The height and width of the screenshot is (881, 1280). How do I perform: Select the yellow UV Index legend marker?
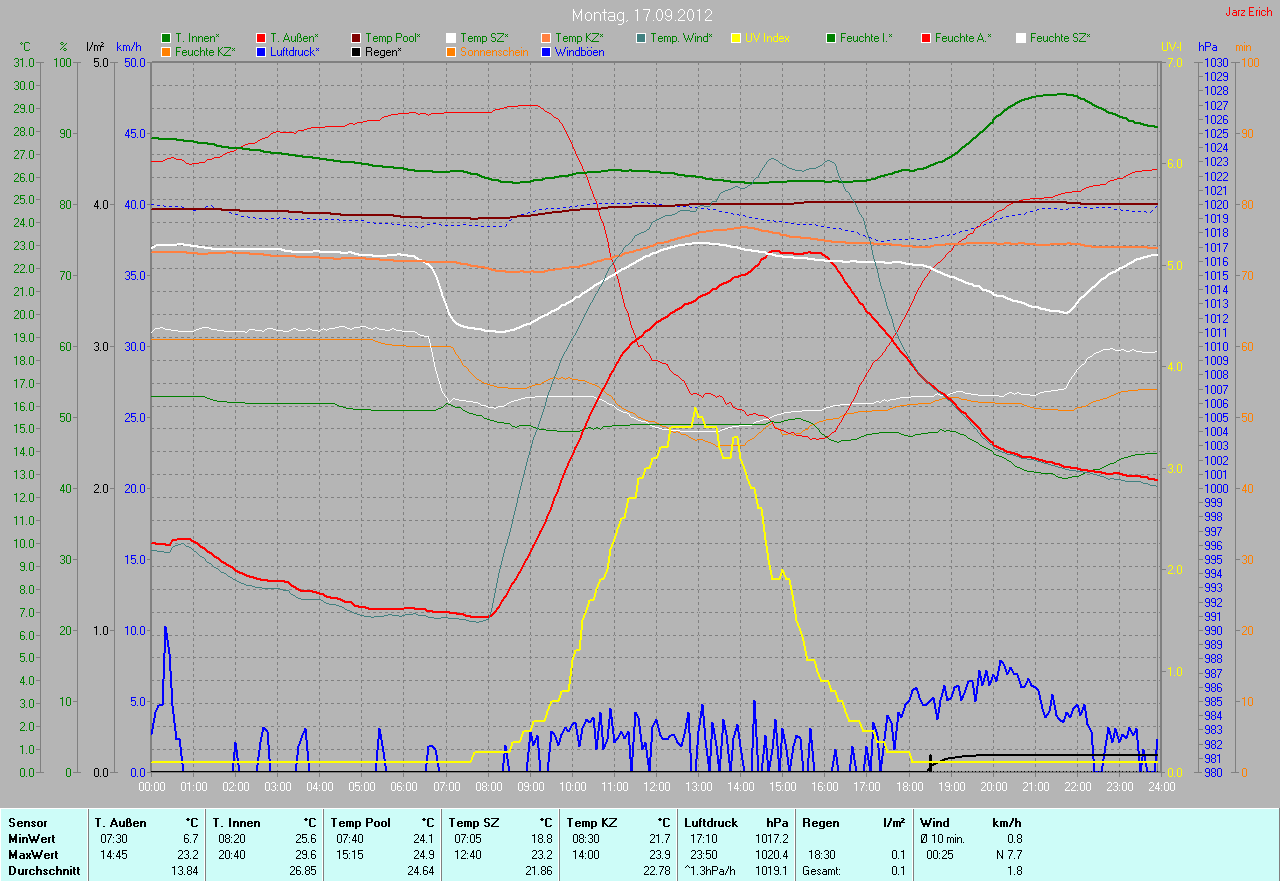pos(736,38)
